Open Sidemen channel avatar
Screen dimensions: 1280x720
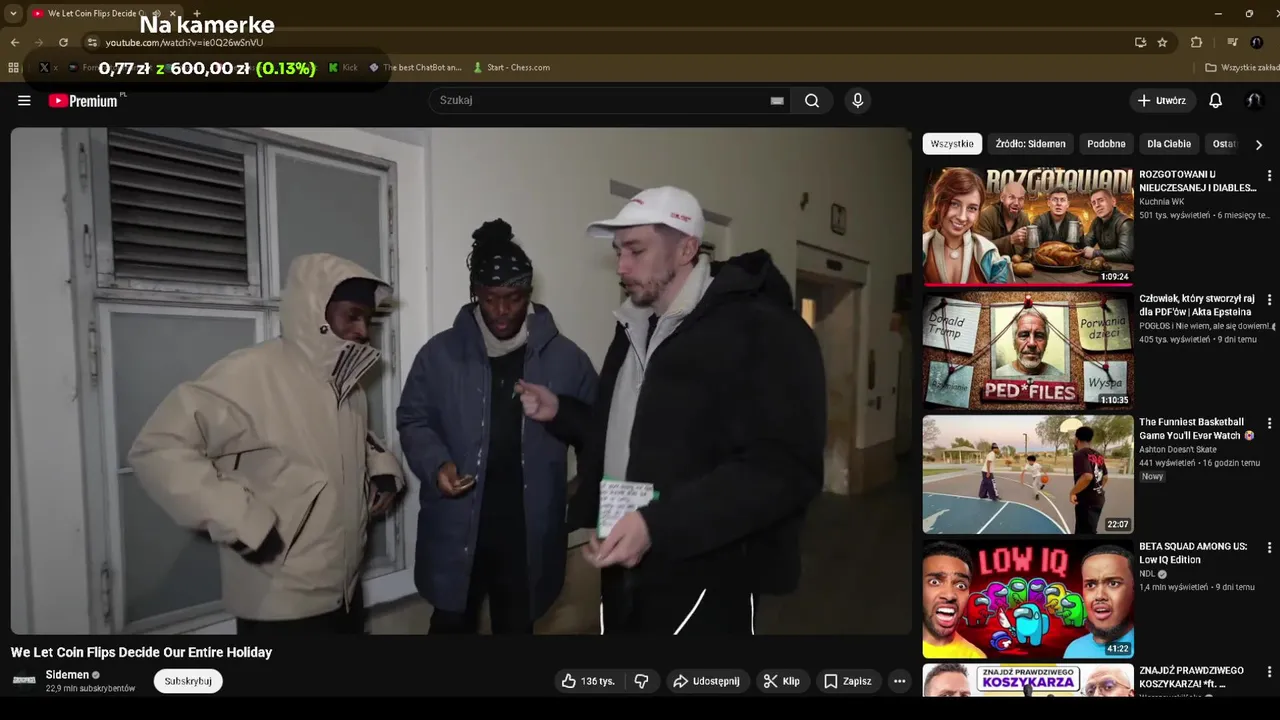pos(24,681)
